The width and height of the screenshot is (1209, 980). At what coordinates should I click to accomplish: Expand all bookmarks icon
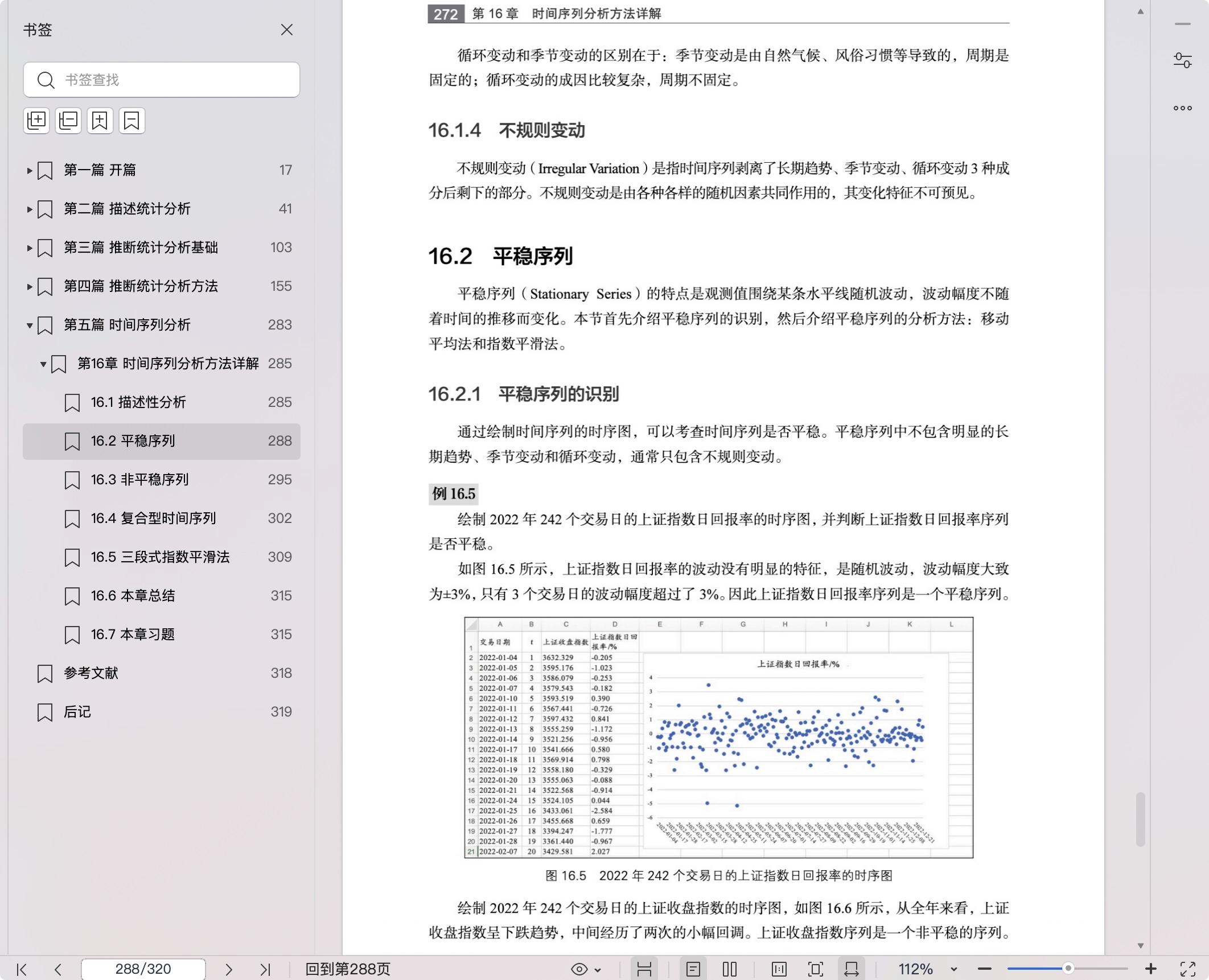tap(36, 121)
